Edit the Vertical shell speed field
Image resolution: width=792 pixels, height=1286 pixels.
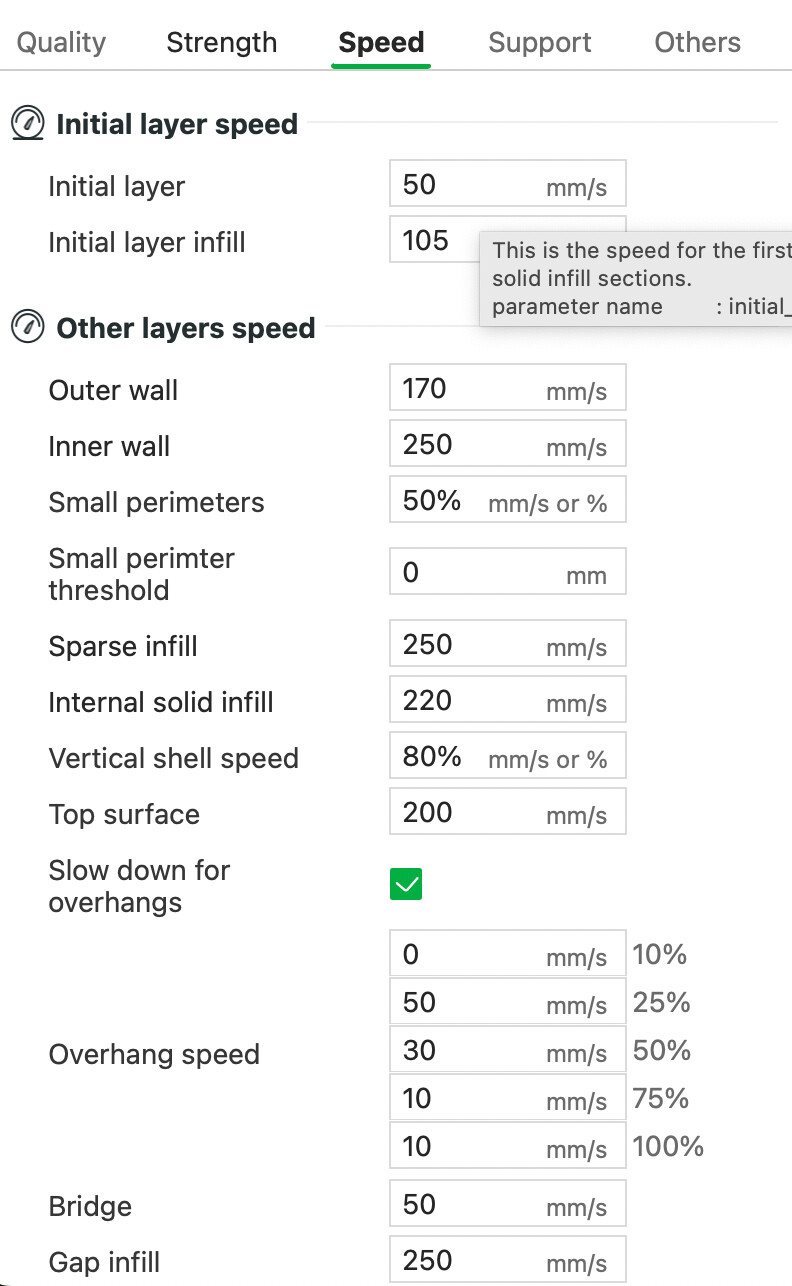[x=508, y=756]
